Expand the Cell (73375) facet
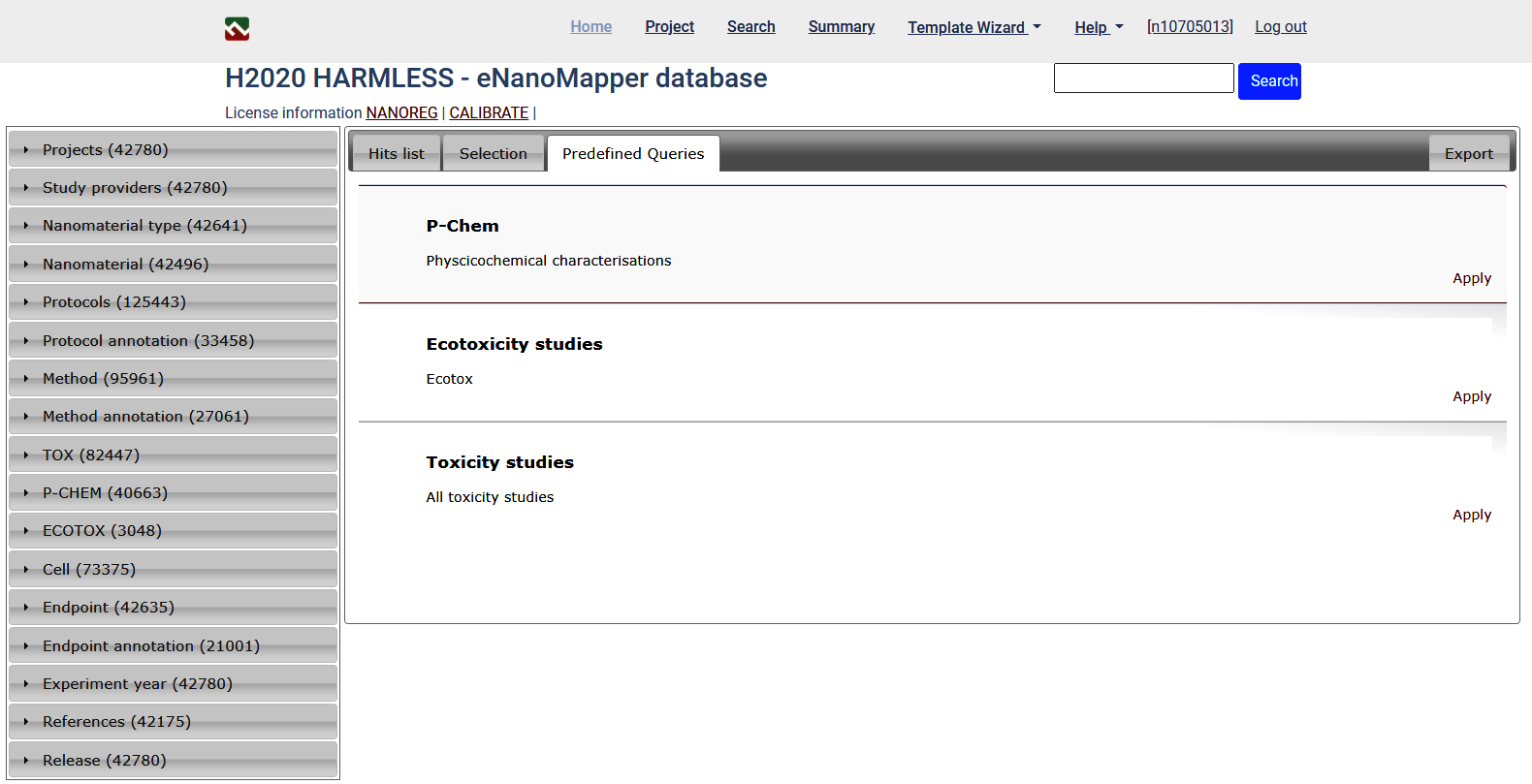The width and height of the screenshot is (1532, 784). point(174,570)
